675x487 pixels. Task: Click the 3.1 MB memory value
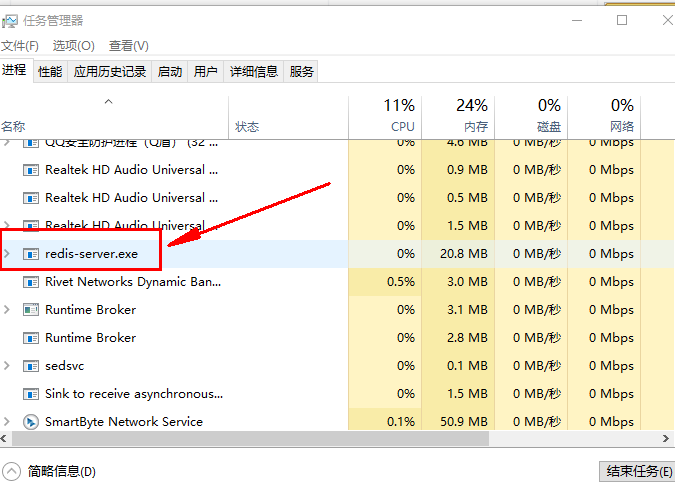coord(467,310)
